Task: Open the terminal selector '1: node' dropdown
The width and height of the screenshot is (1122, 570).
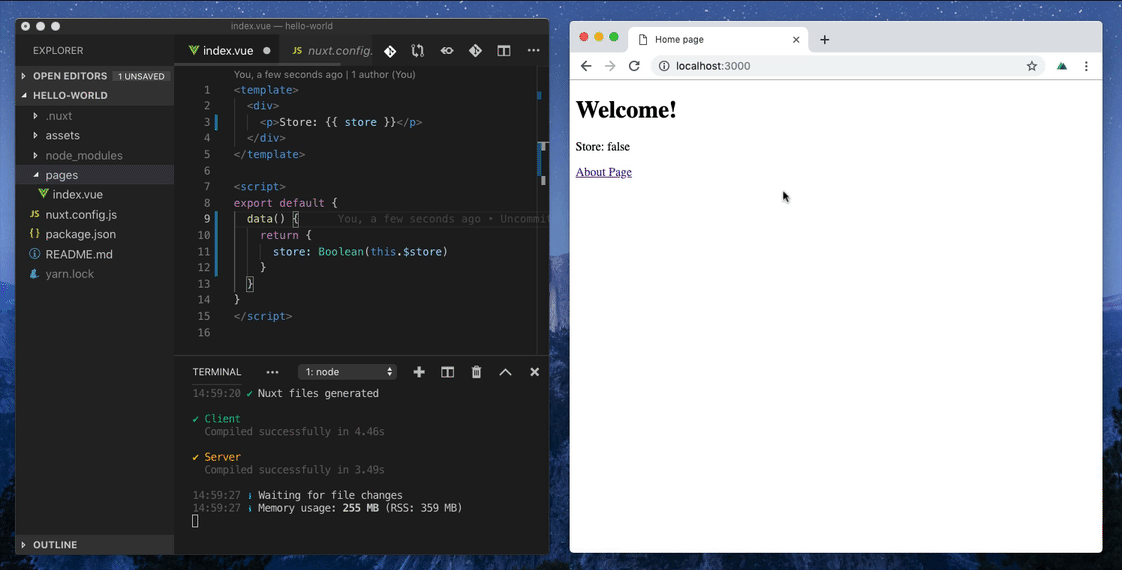Action: point(347,372)
